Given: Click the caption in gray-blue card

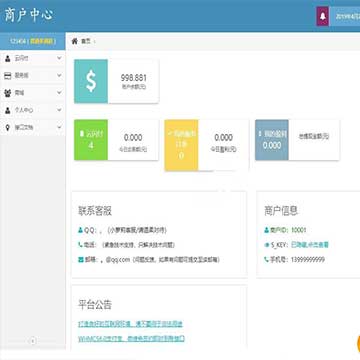Looking at the screenshot, I should (x=314, y=136).
